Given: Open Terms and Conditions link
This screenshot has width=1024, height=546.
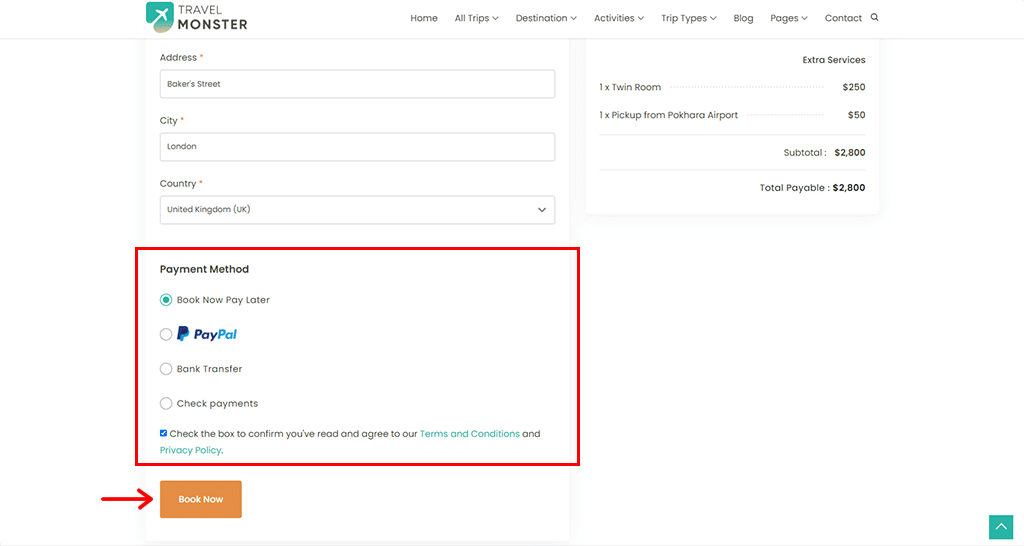Looking at the screenshot, I should click(470, 434).
